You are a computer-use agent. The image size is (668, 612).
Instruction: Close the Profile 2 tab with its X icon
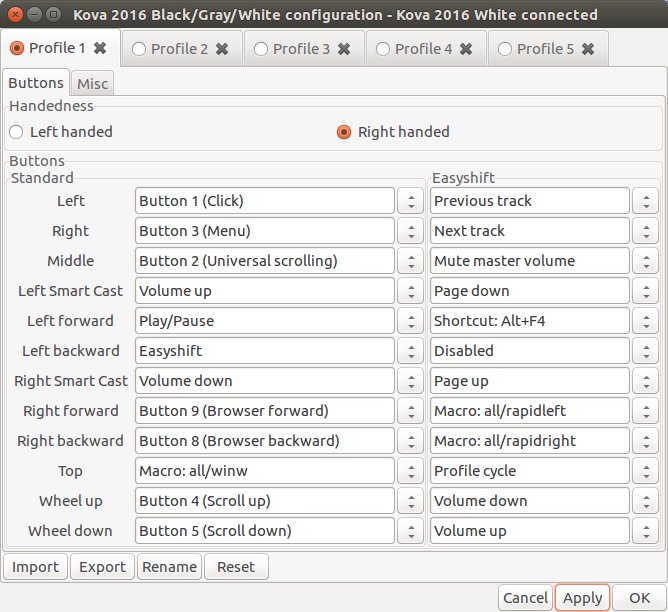tap(222, 49)
